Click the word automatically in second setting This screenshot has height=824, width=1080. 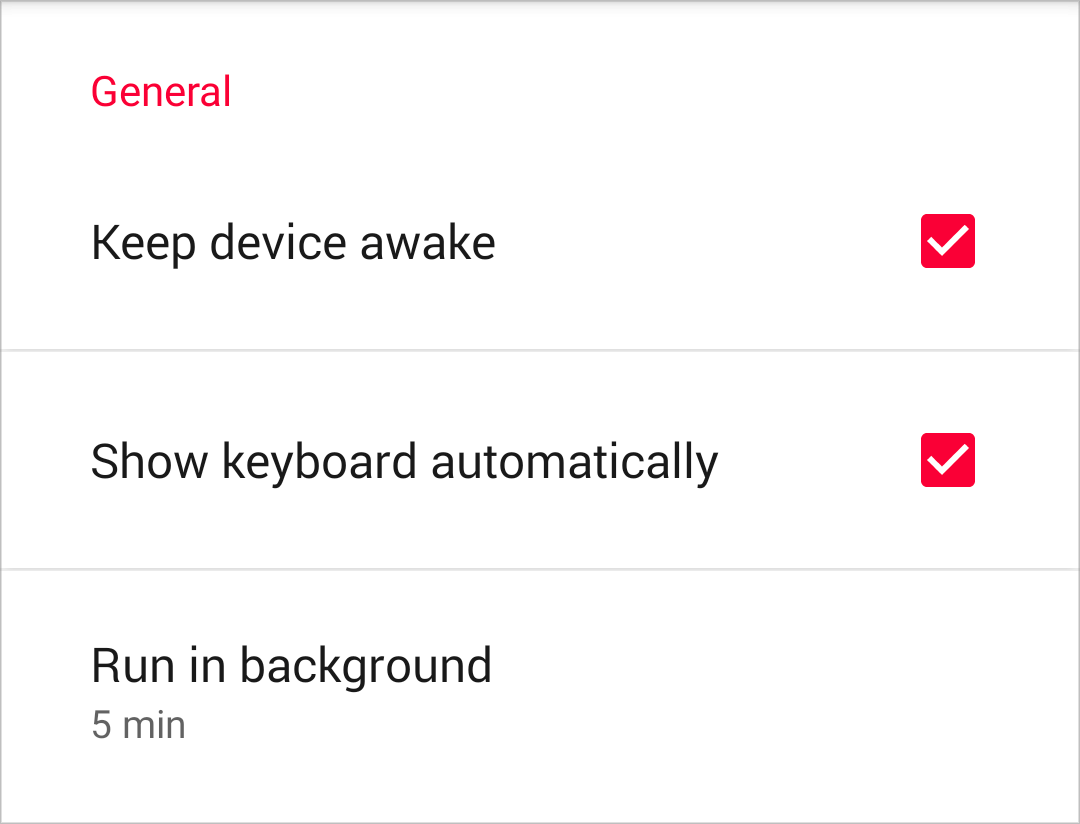click(574, 462)
